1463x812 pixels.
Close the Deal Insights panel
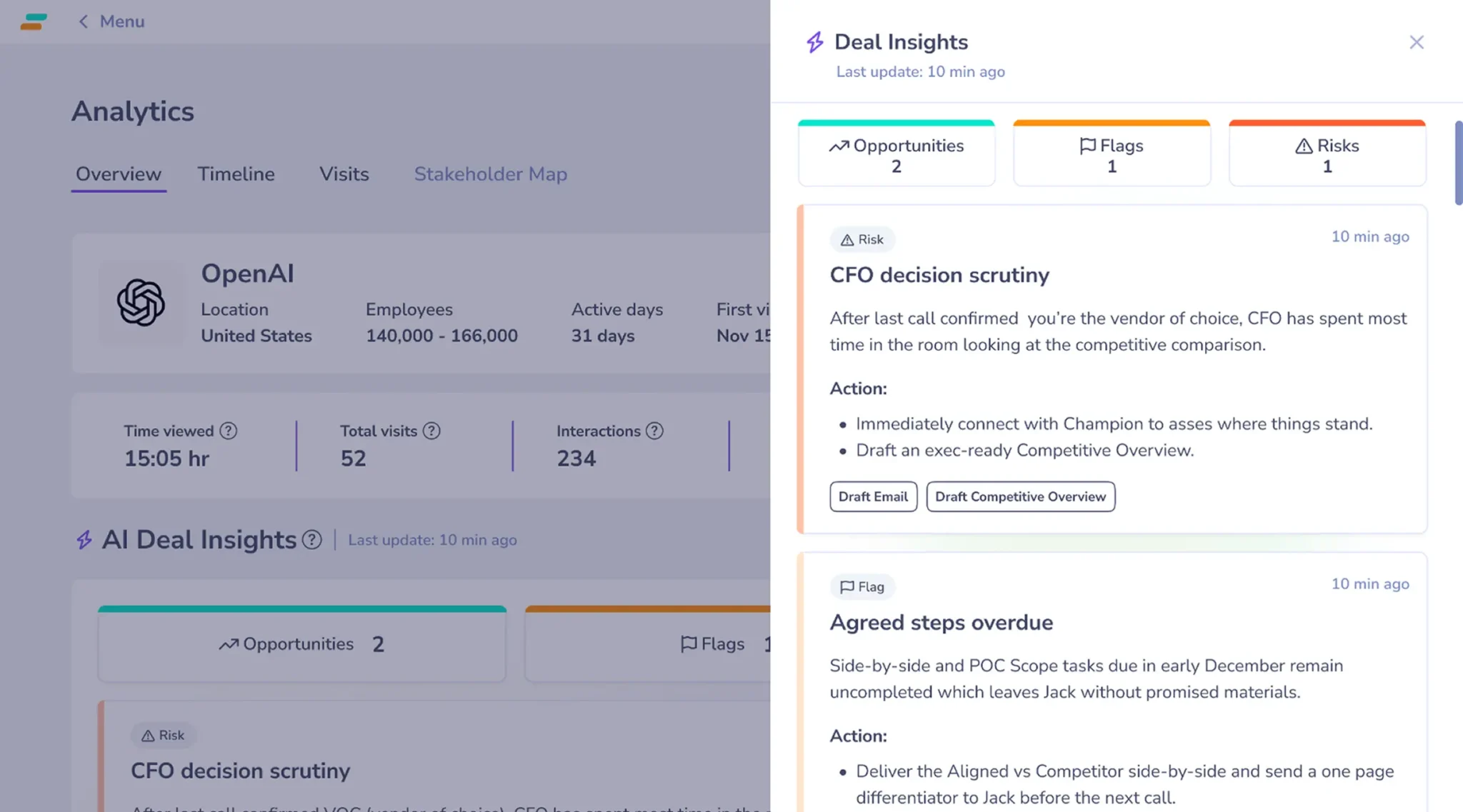pyautogui.click(x=1416, y=42)
